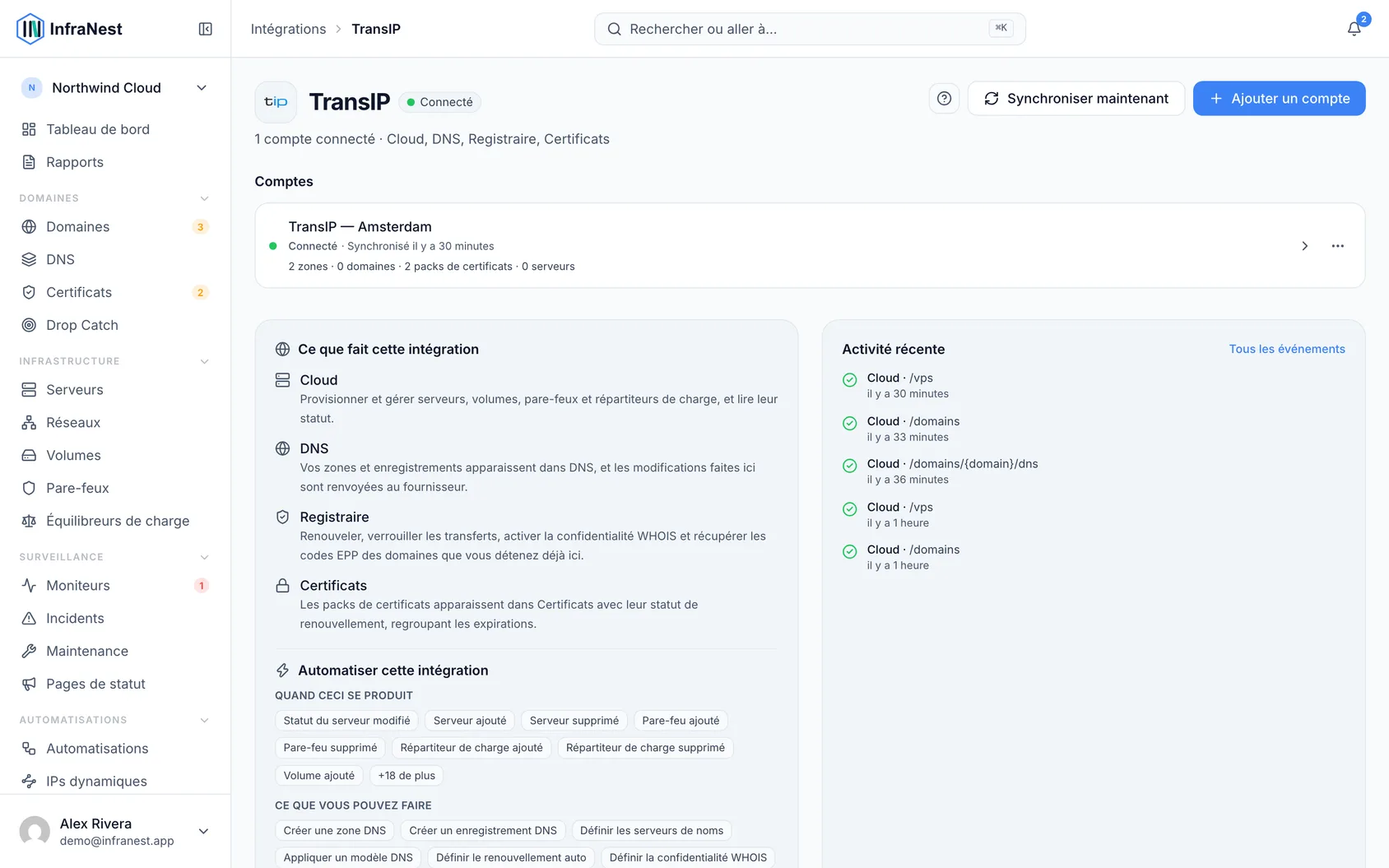This screenshot has height=868, width=1389.
Task: Select Serveur supprimé trigger chip
Action: pos(574,721)
